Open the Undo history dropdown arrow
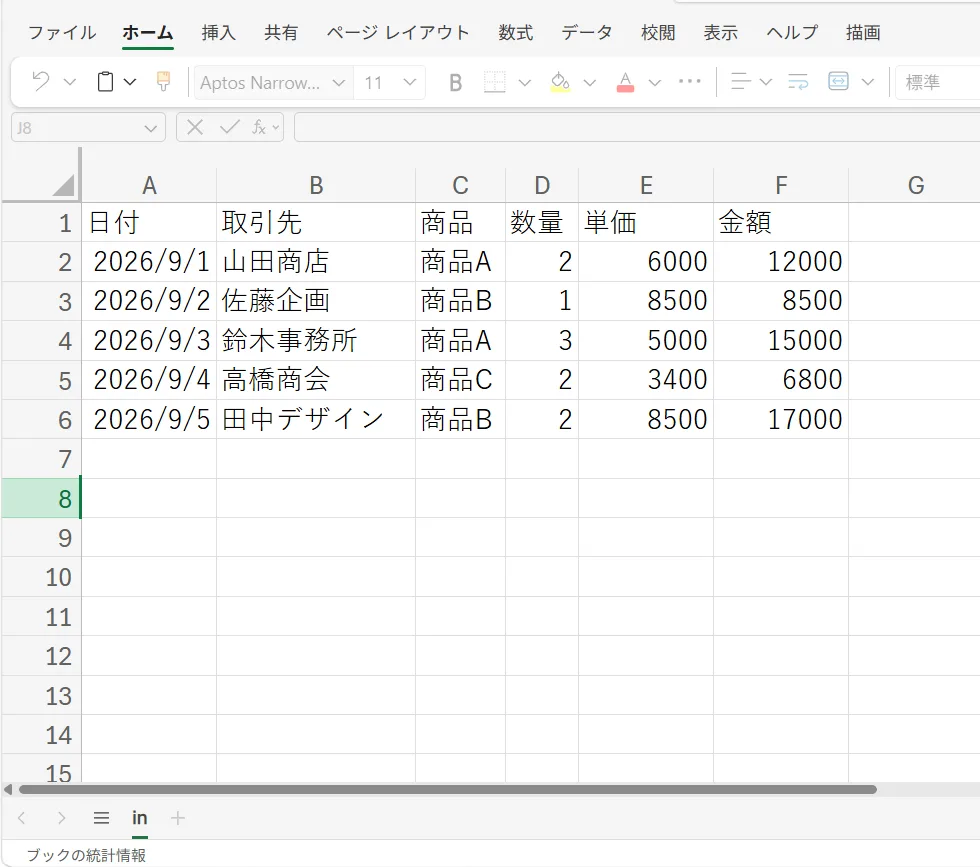Viewport: 980px width, 867px height. [70, 82]
